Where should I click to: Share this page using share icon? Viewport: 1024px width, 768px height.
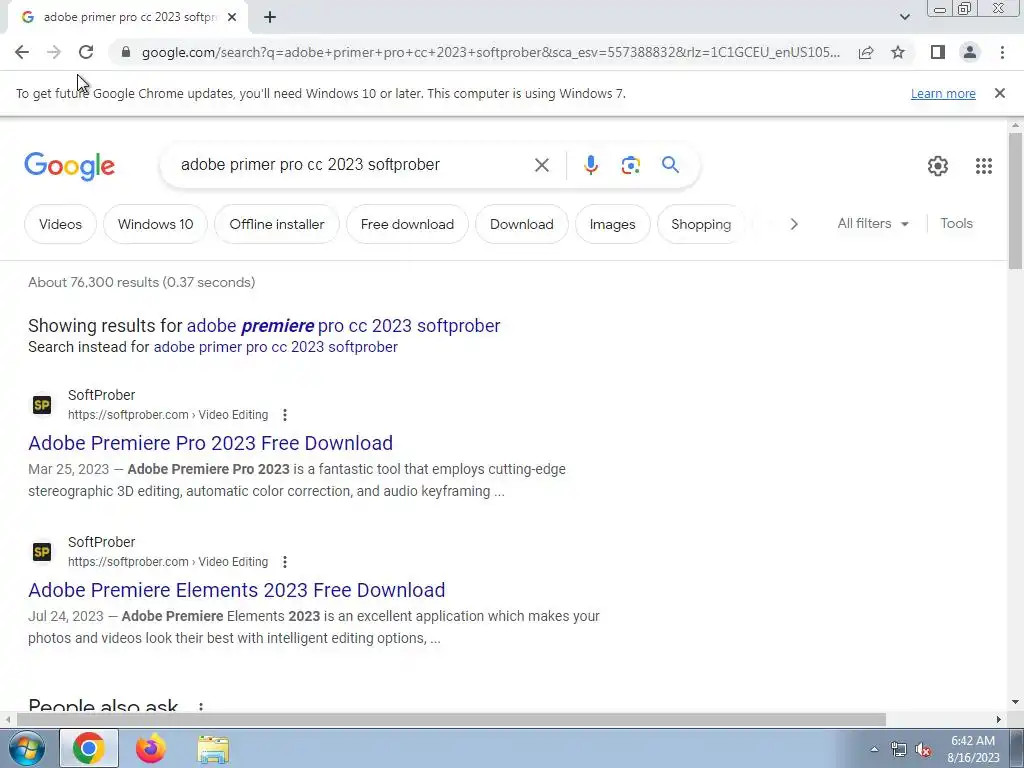coord(866,52)
